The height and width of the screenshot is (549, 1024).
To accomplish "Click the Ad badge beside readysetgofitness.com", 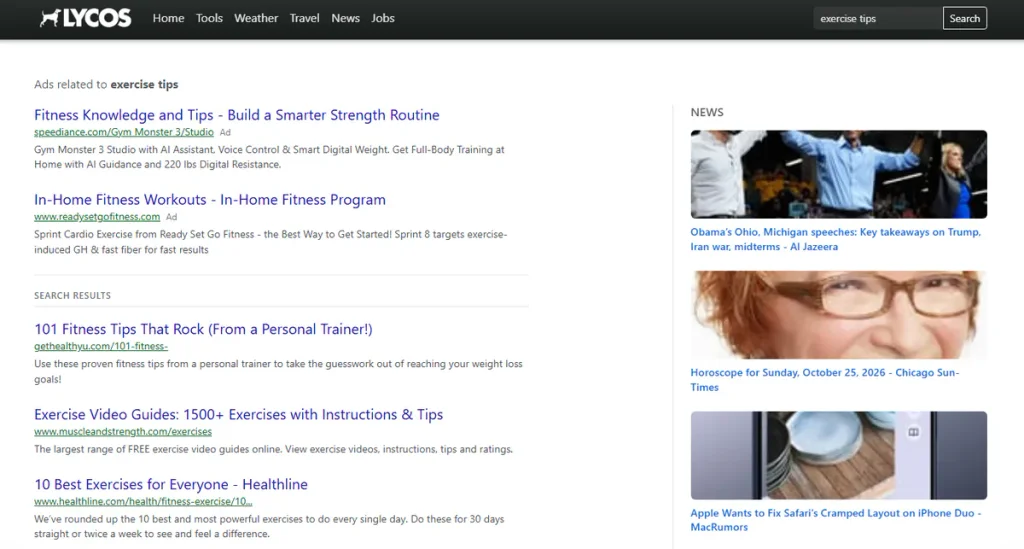I will [171, 217].
